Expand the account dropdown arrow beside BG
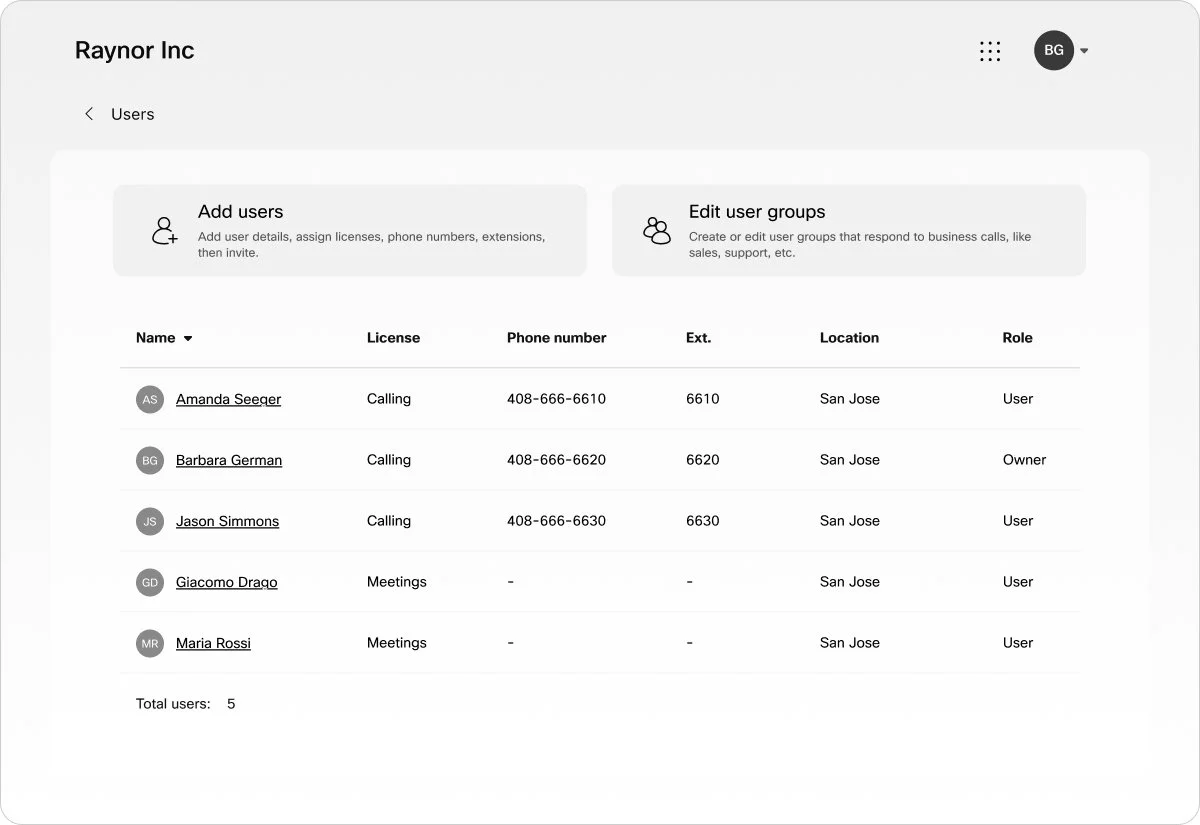Viewport: 1200px width, 825px height. (x=1085, y=51)
